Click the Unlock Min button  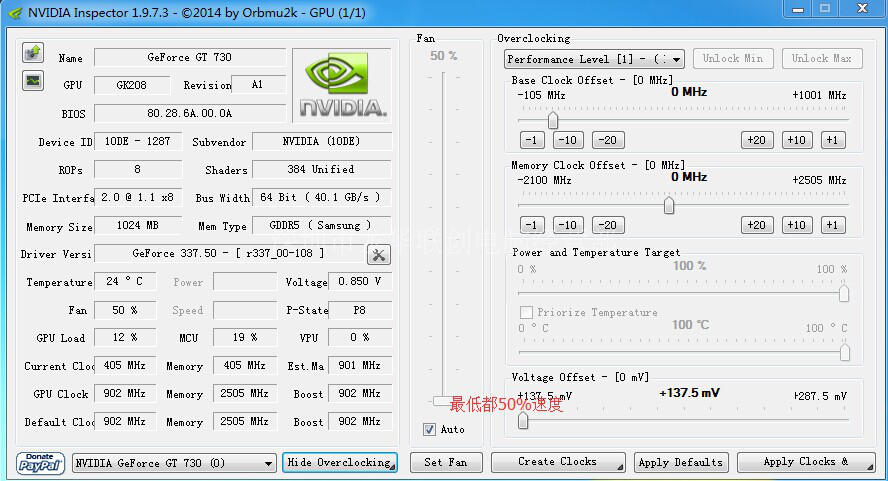[x=733, y=58]
